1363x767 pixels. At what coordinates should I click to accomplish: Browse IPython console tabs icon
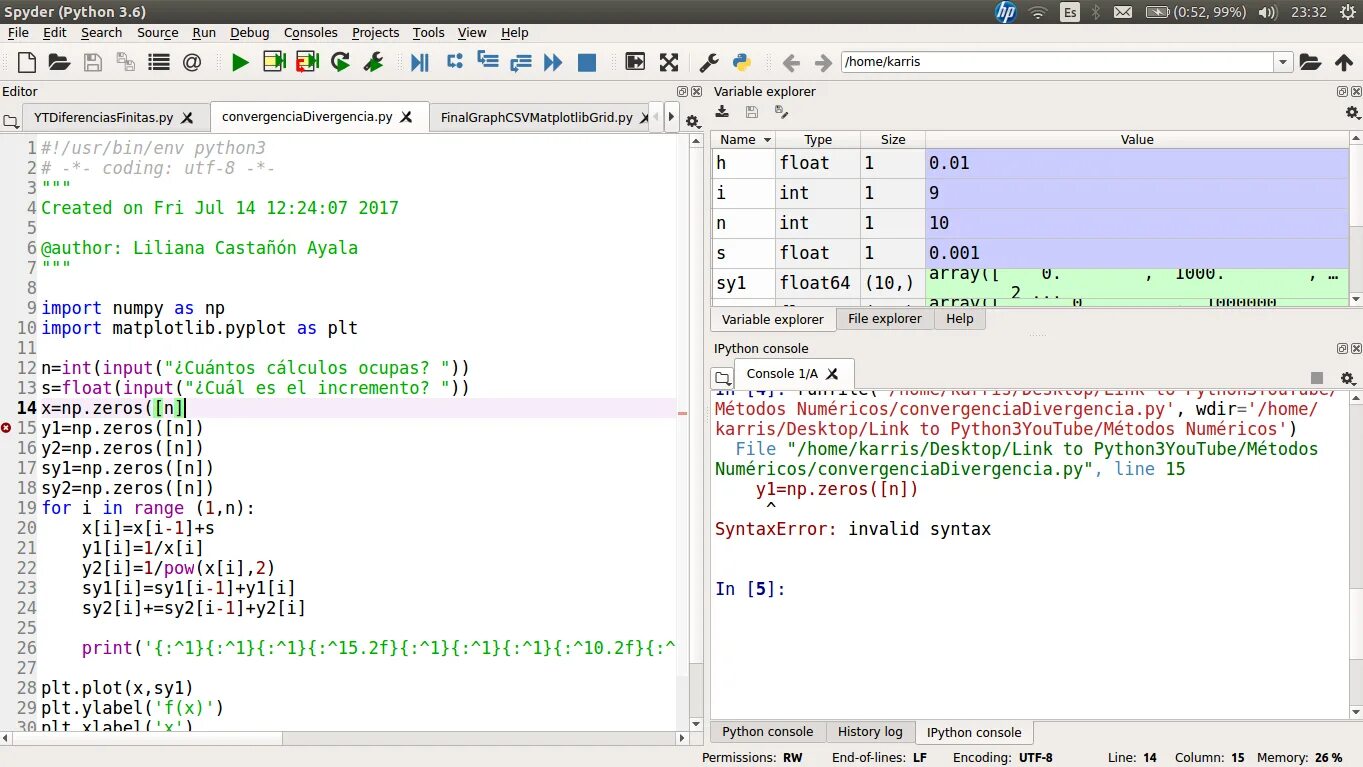(x=722, y=378)
